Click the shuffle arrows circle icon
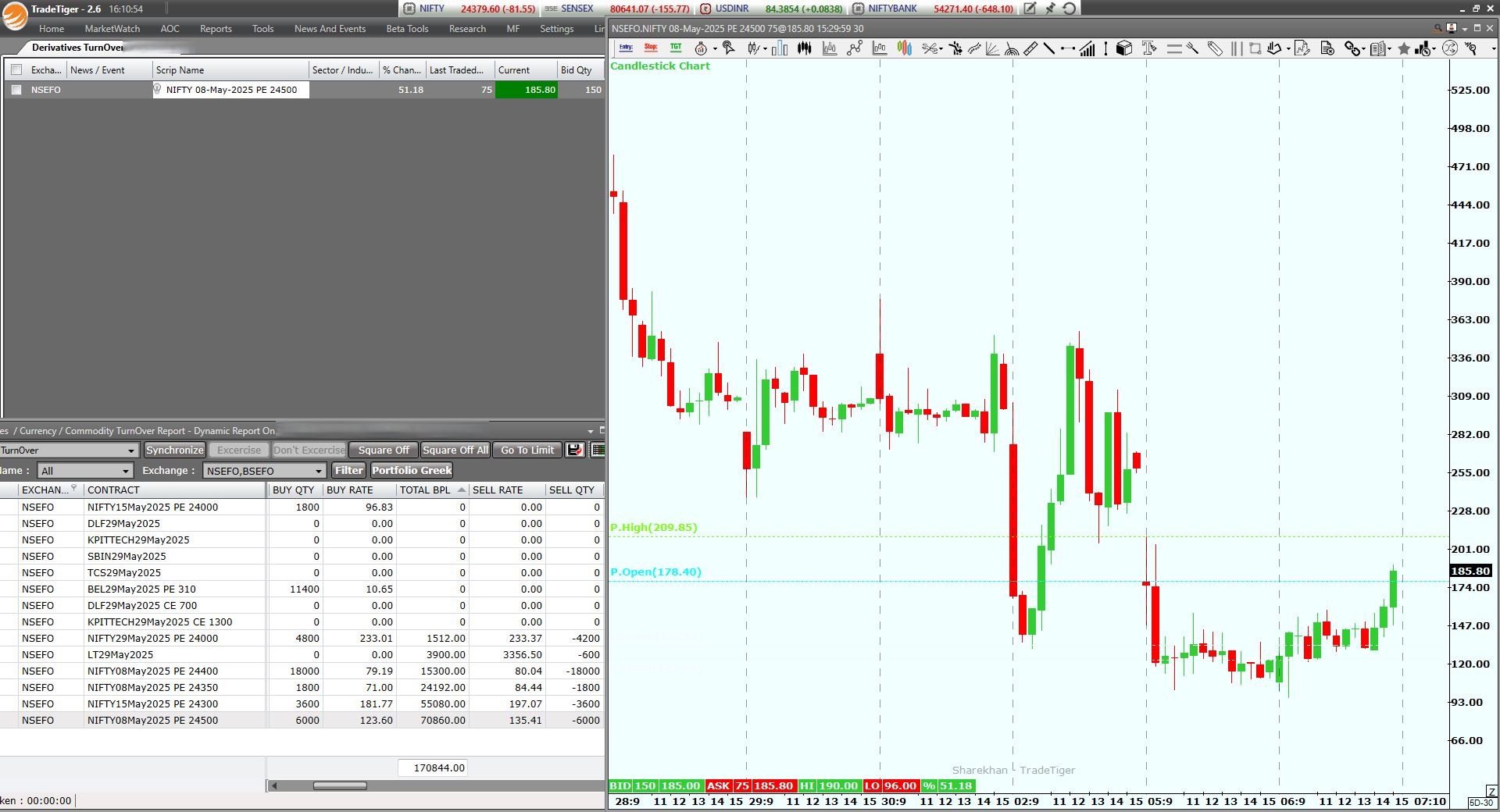 click(1450, 48)
